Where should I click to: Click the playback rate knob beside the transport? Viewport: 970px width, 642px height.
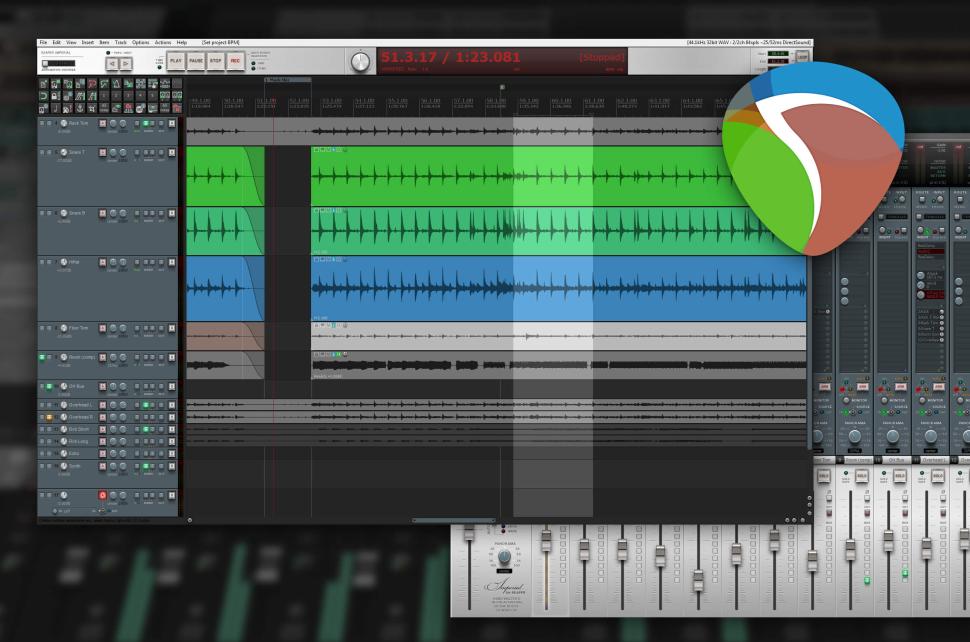tap(358, 58)
